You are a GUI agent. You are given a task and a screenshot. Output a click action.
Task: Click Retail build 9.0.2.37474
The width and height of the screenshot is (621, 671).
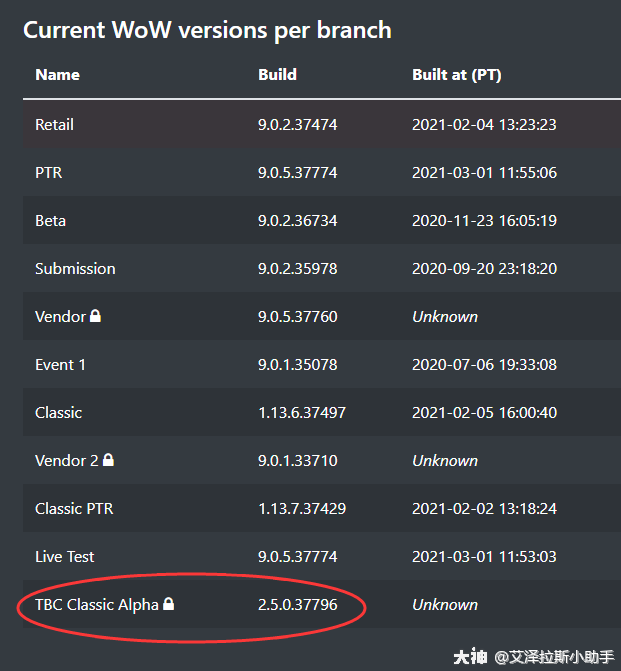coord(297,124)
